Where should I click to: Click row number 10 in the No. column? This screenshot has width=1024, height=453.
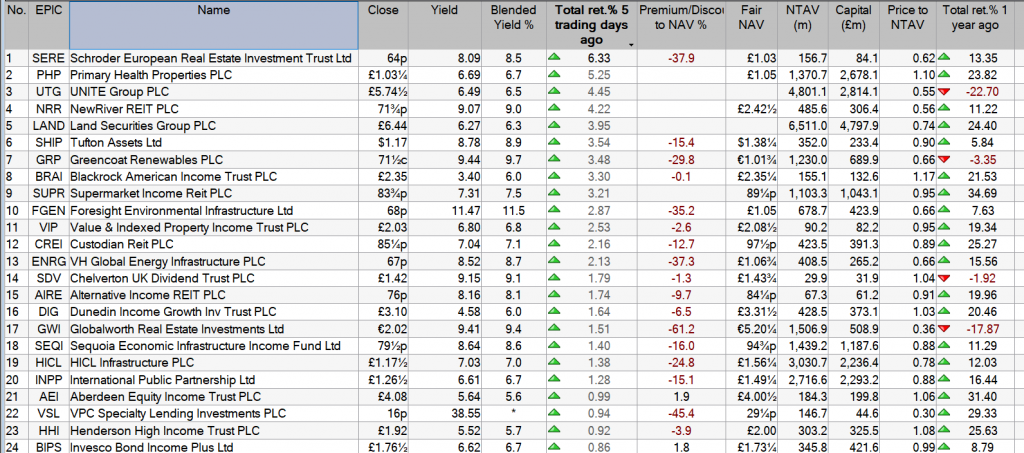point(13,211)
